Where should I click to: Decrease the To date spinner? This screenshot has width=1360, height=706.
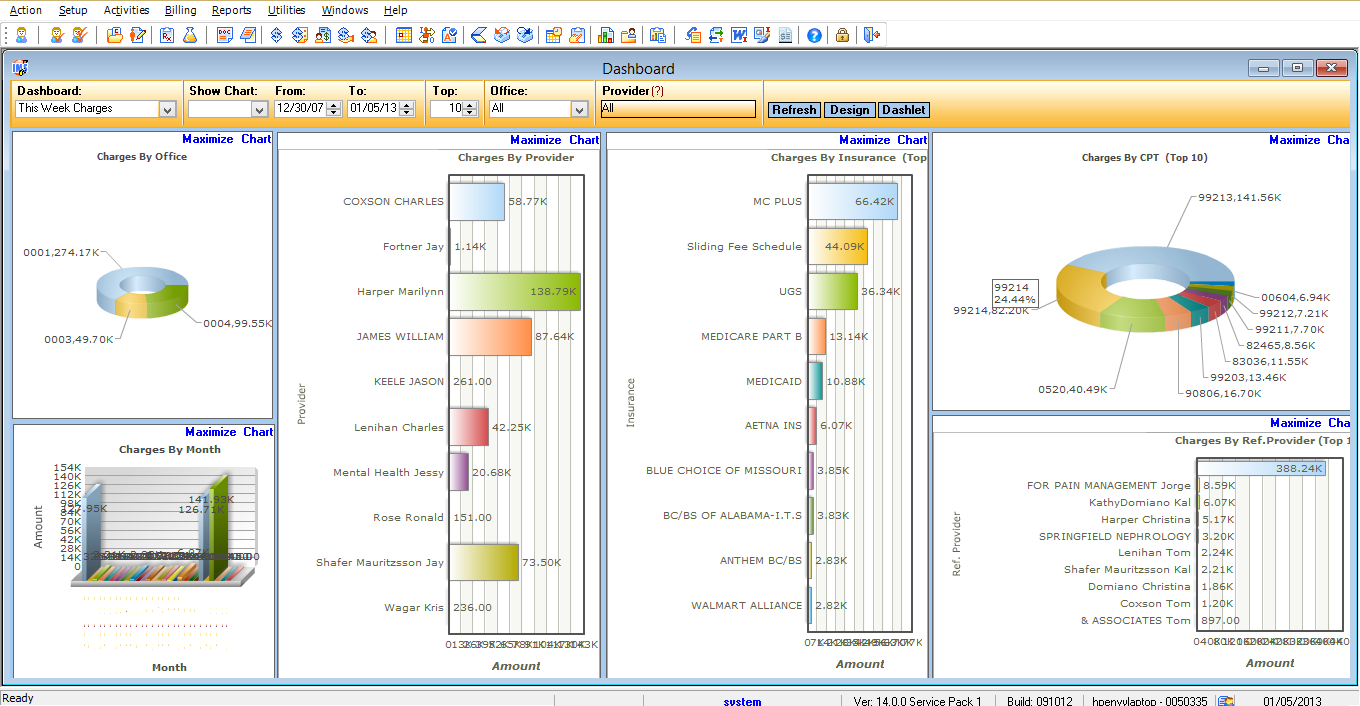click(x=407, y=113)
